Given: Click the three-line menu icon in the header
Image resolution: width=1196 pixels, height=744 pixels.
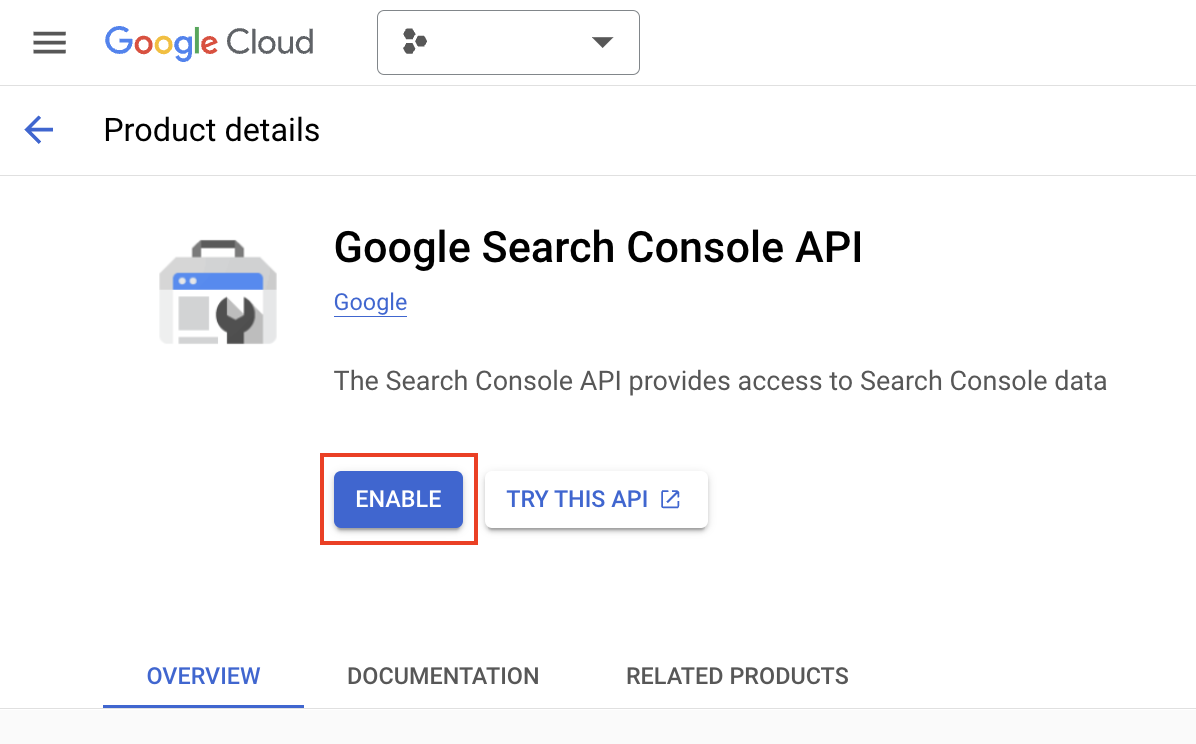Looking at the screenshot, I should click(x=48, y=42).
